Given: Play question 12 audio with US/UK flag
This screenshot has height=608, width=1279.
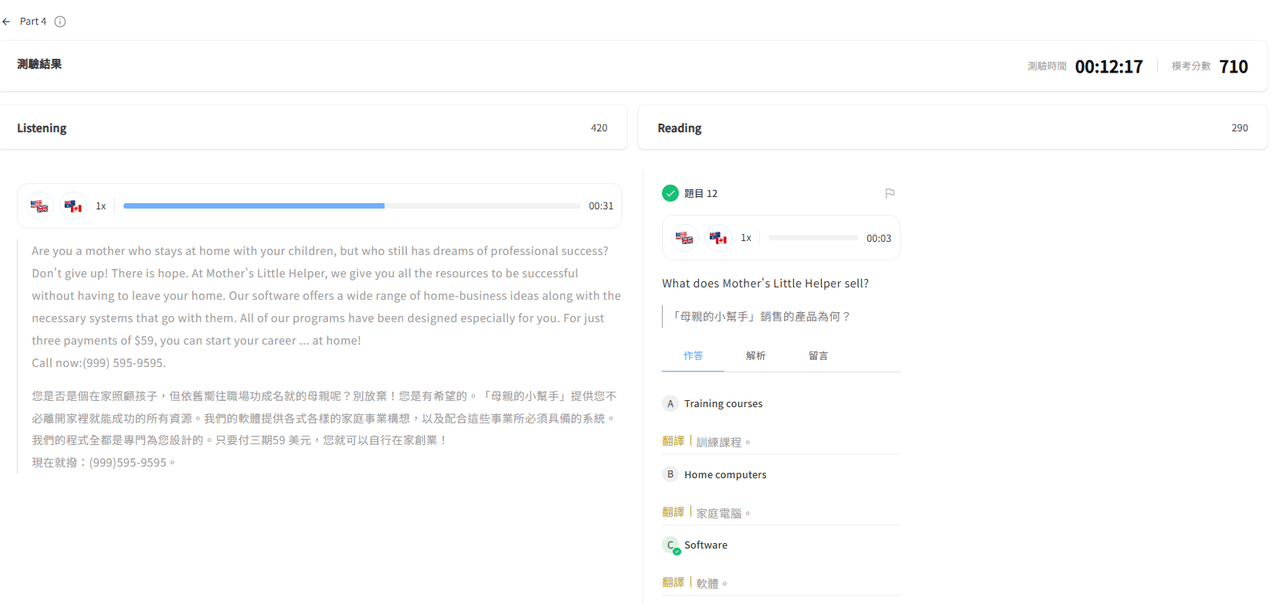Looking at the screenshot, I should 685,238.
